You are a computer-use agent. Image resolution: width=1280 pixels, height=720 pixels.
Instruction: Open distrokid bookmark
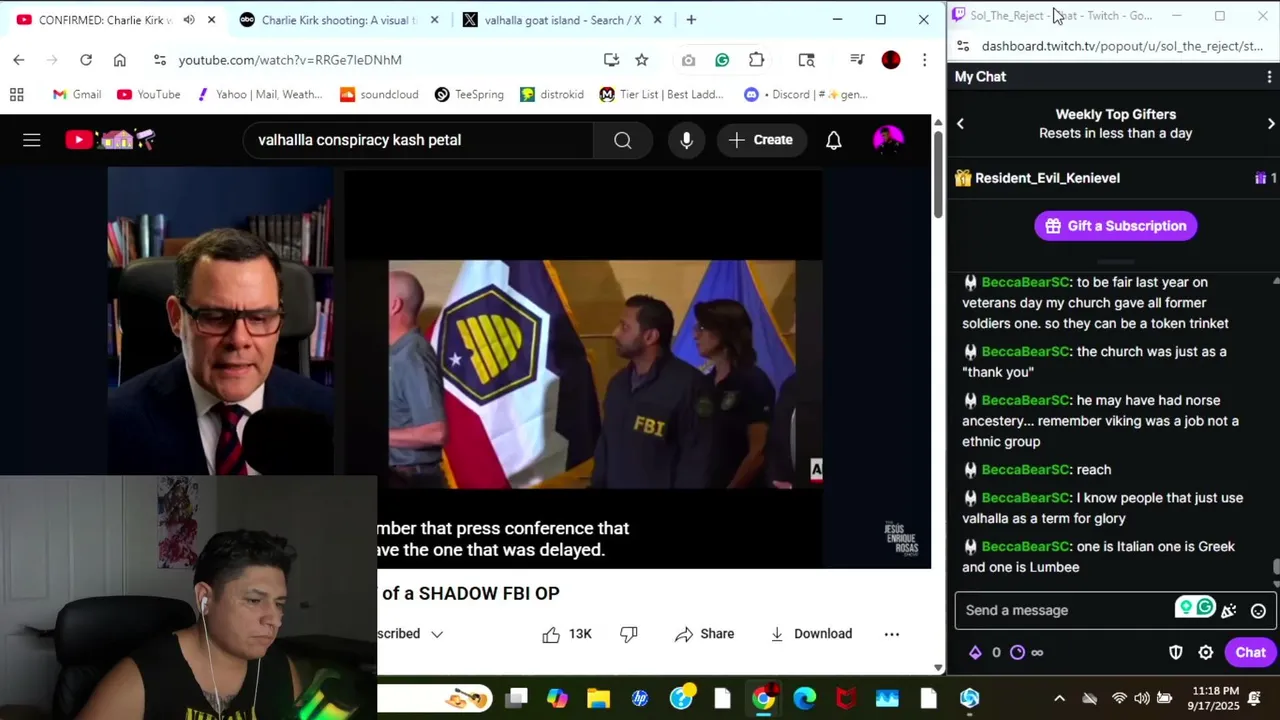(x=552, y=95)
